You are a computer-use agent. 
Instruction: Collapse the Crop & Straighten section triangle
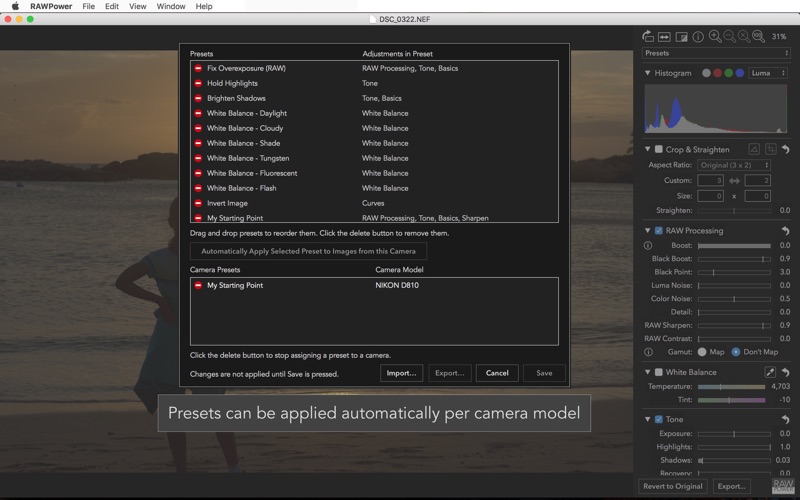(x=647, y=149)
